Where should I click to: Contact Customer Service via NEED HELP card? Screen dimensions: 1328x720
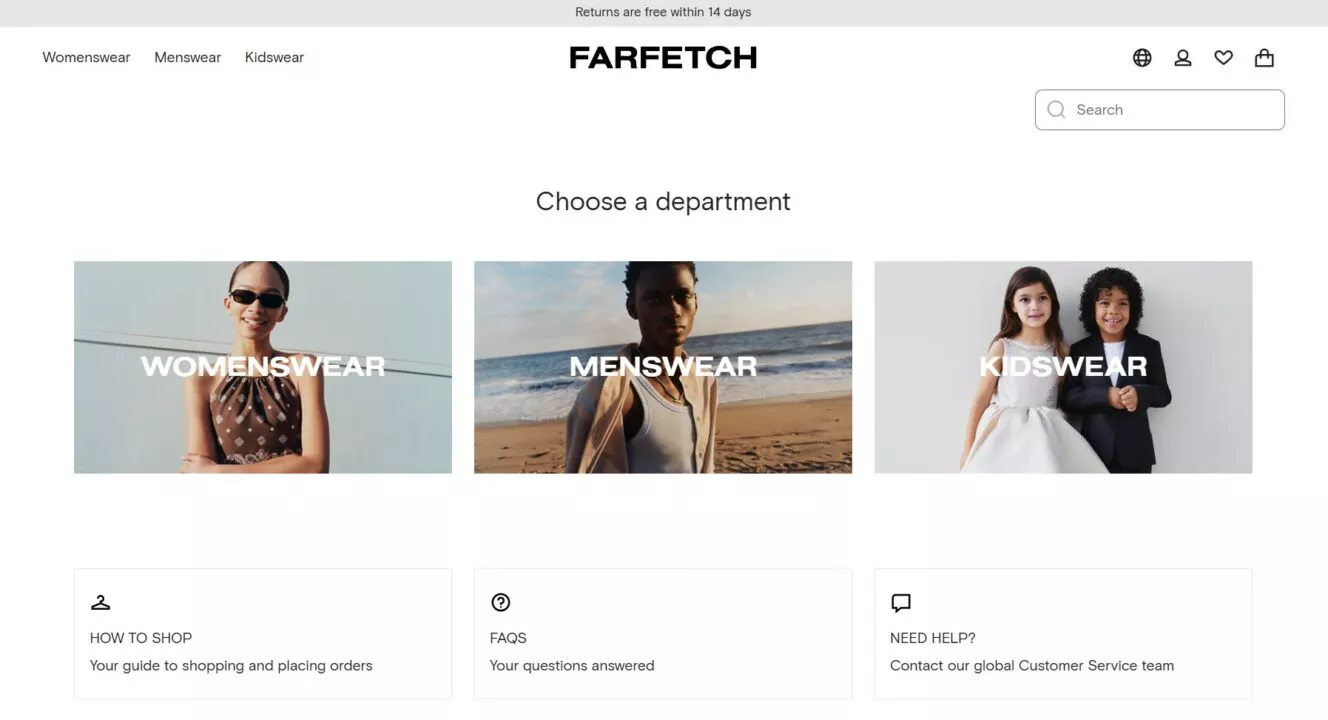coord(1063,634)
